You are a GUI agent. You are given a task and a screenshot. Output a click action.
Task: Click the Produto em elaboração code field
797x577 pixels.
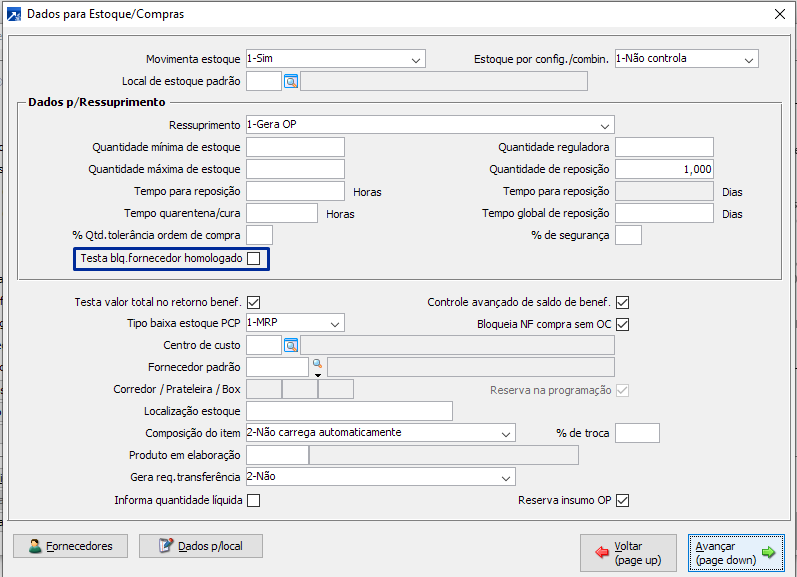click(278, 455)
